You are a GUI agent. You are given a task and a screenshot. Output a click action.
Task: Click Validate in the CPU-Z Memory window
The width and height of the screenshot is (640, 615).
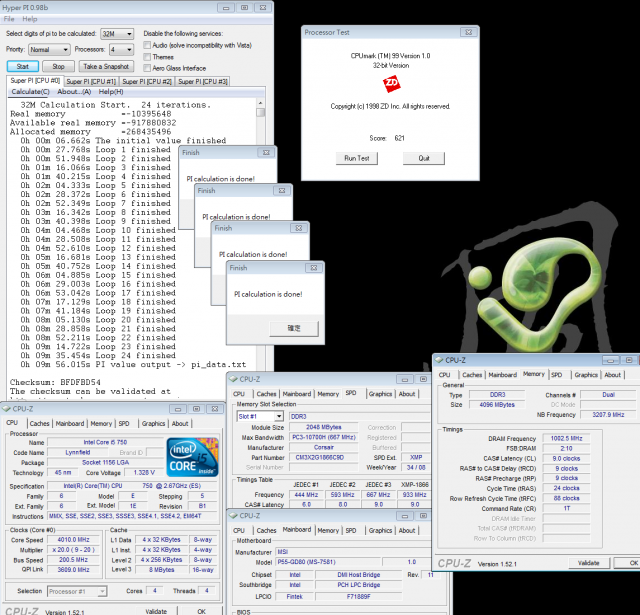[x=589, y=563]
